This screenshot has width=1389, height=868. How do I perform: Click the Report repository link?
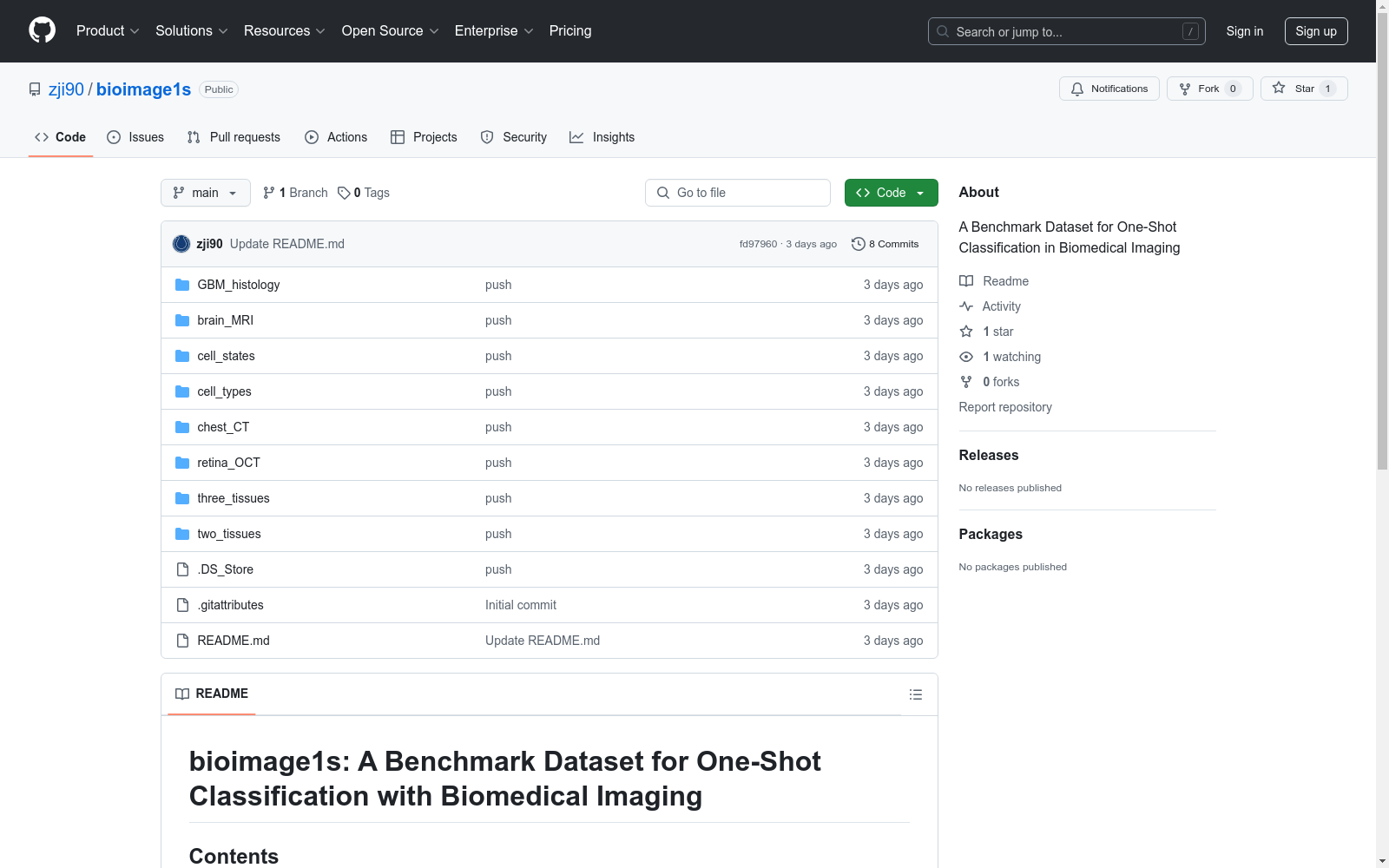coord(1005,407)
